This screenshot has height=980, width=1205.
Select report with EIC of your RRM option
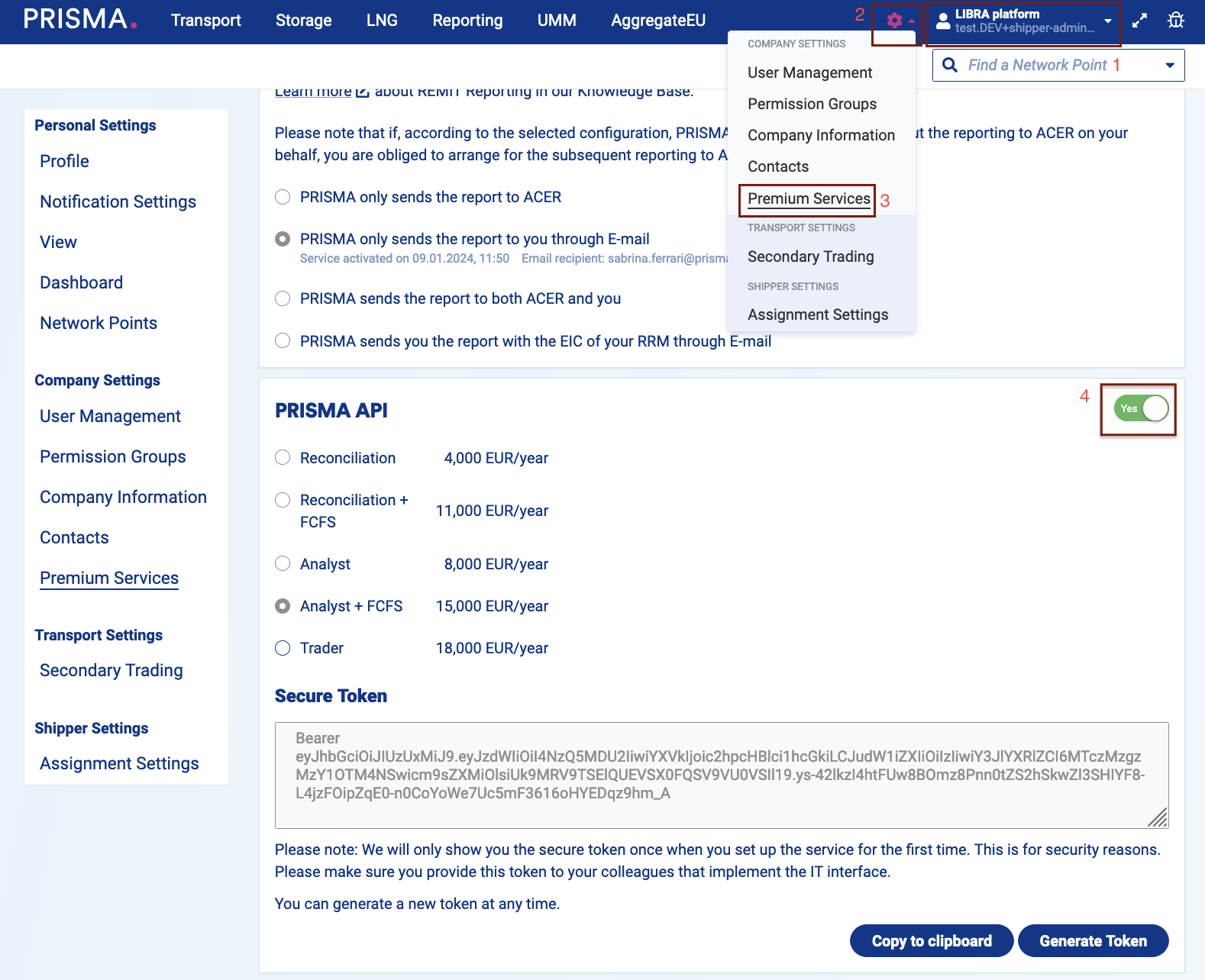click(x=283, y=340)
